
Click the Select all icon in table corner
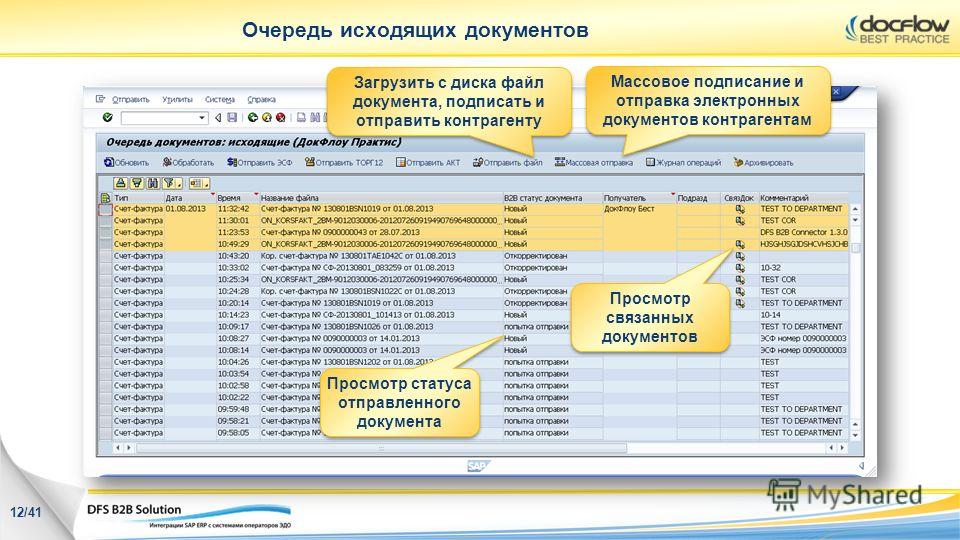(105, 198)
